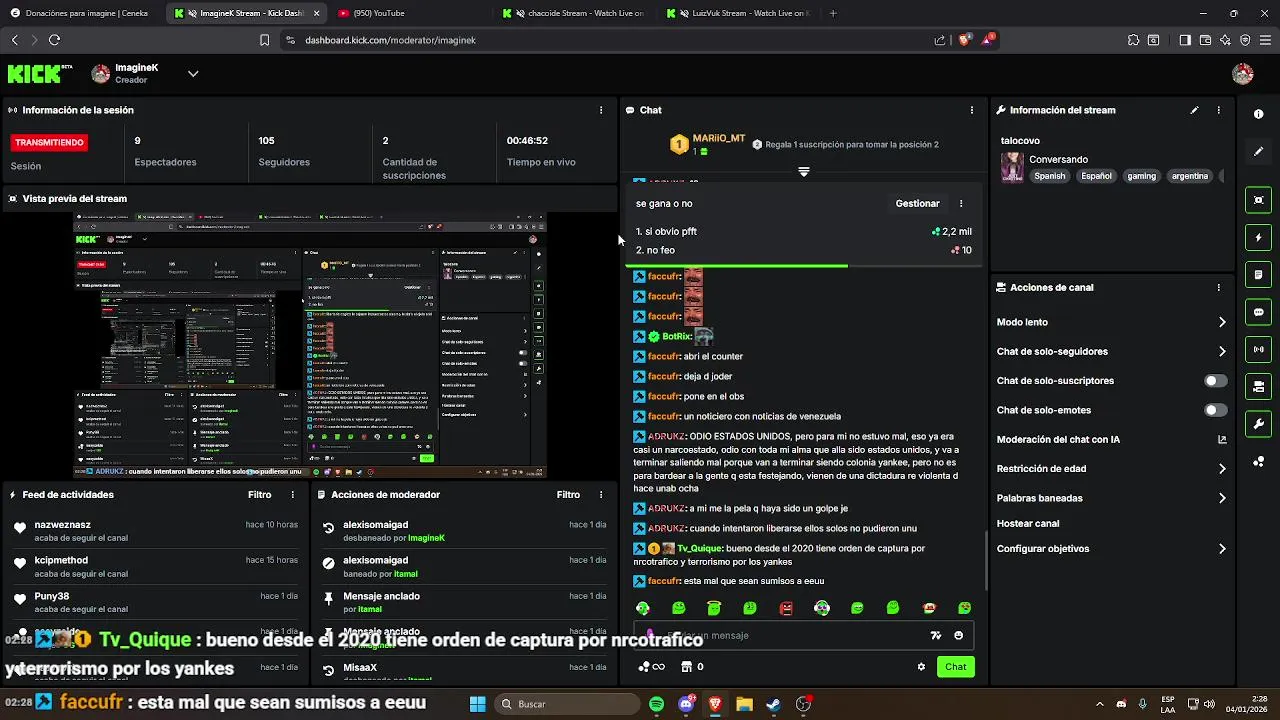This screenshot has height=720, width=1280.
Task: Open ImagineK creator account dropdown
Action: [193, 73]
